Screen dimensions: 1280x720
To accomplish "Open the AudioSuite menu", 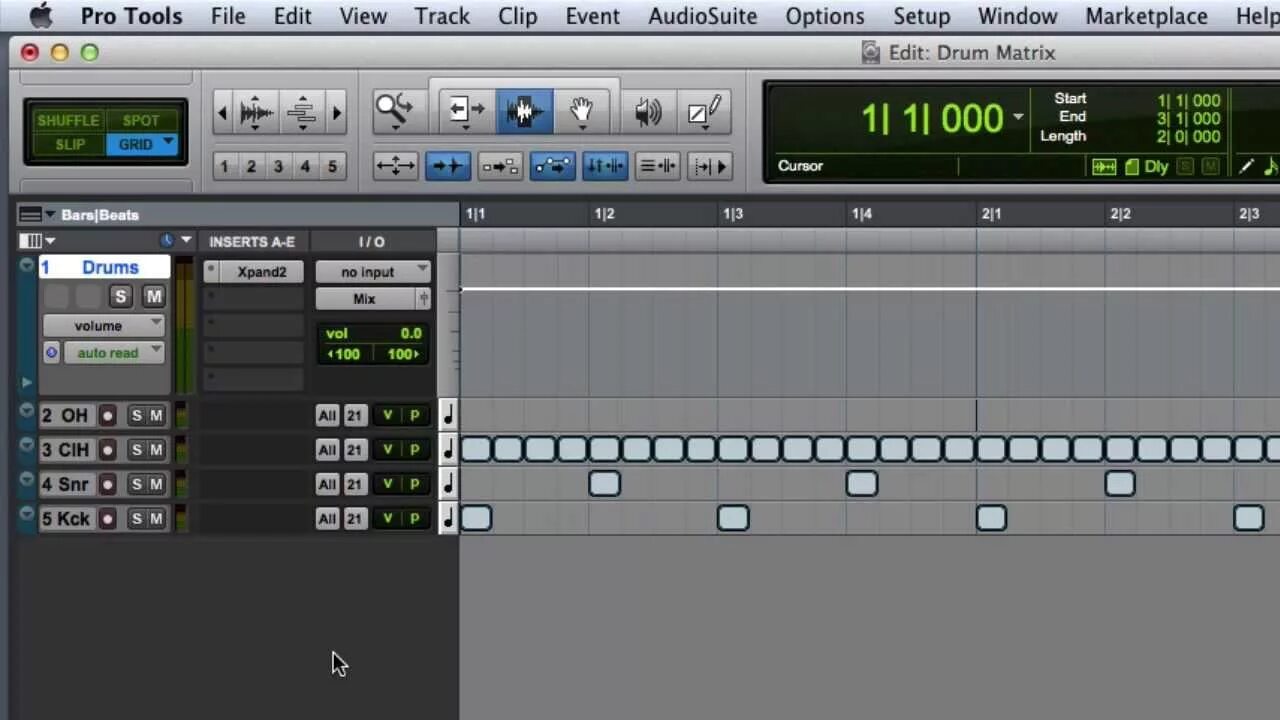I will (703, 16).
